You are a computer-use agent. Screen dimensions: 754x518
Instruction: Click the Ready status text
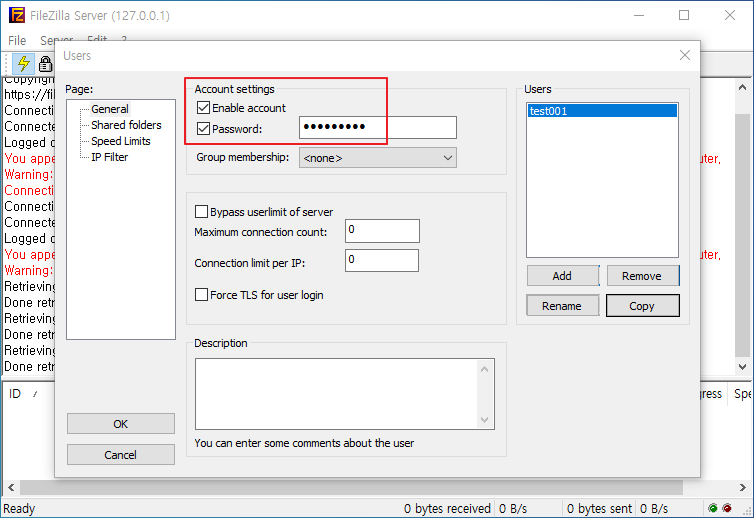click(x=19, y=508)
